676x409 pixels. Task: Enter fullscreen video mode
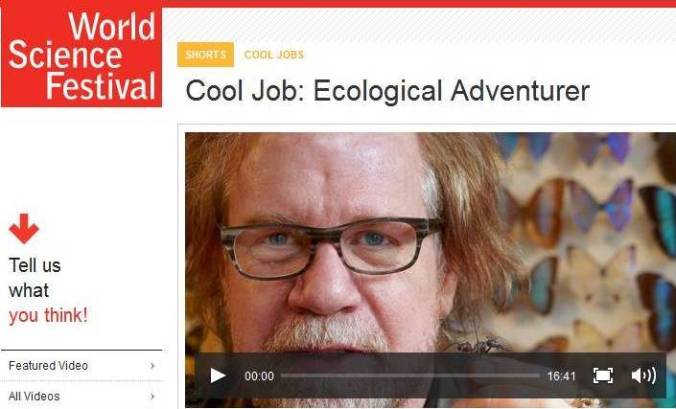point(603,375)
